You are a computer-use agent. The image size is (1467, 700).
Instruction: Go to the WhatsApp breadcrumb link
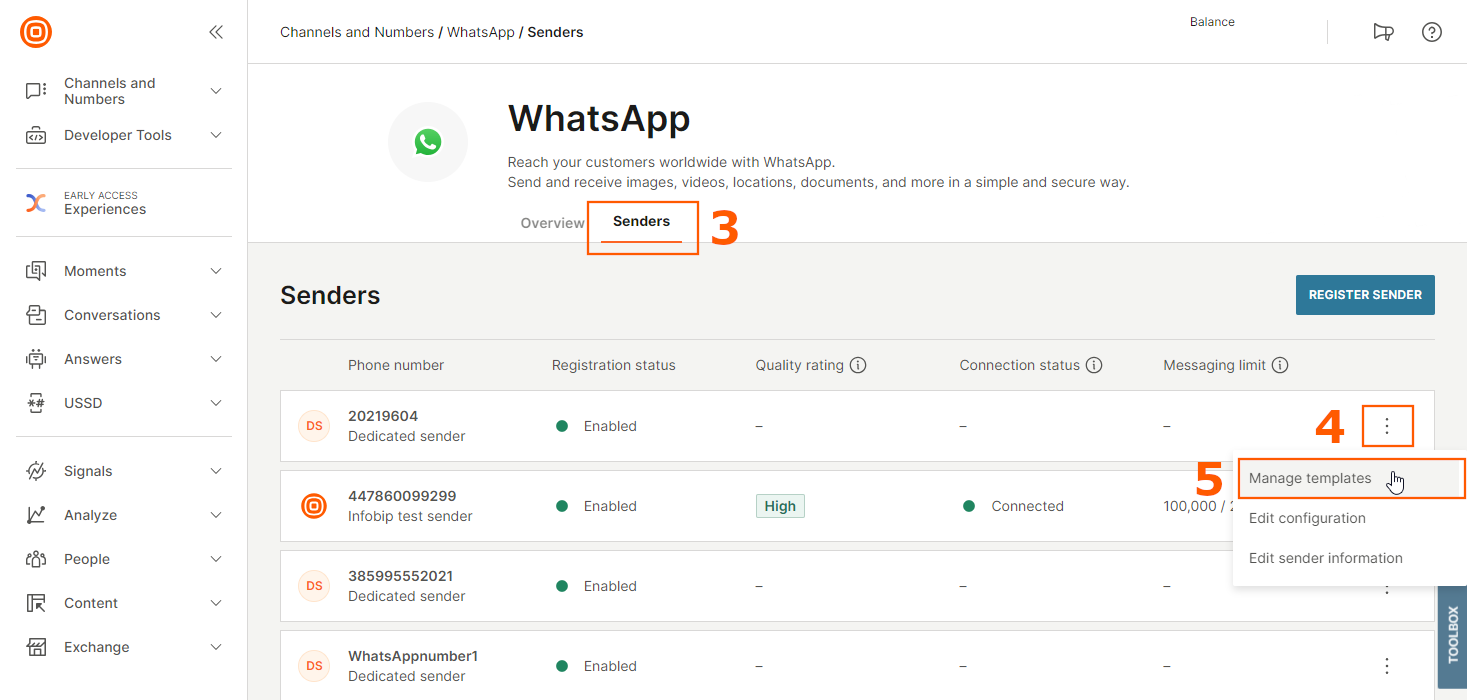click(481, 32)
